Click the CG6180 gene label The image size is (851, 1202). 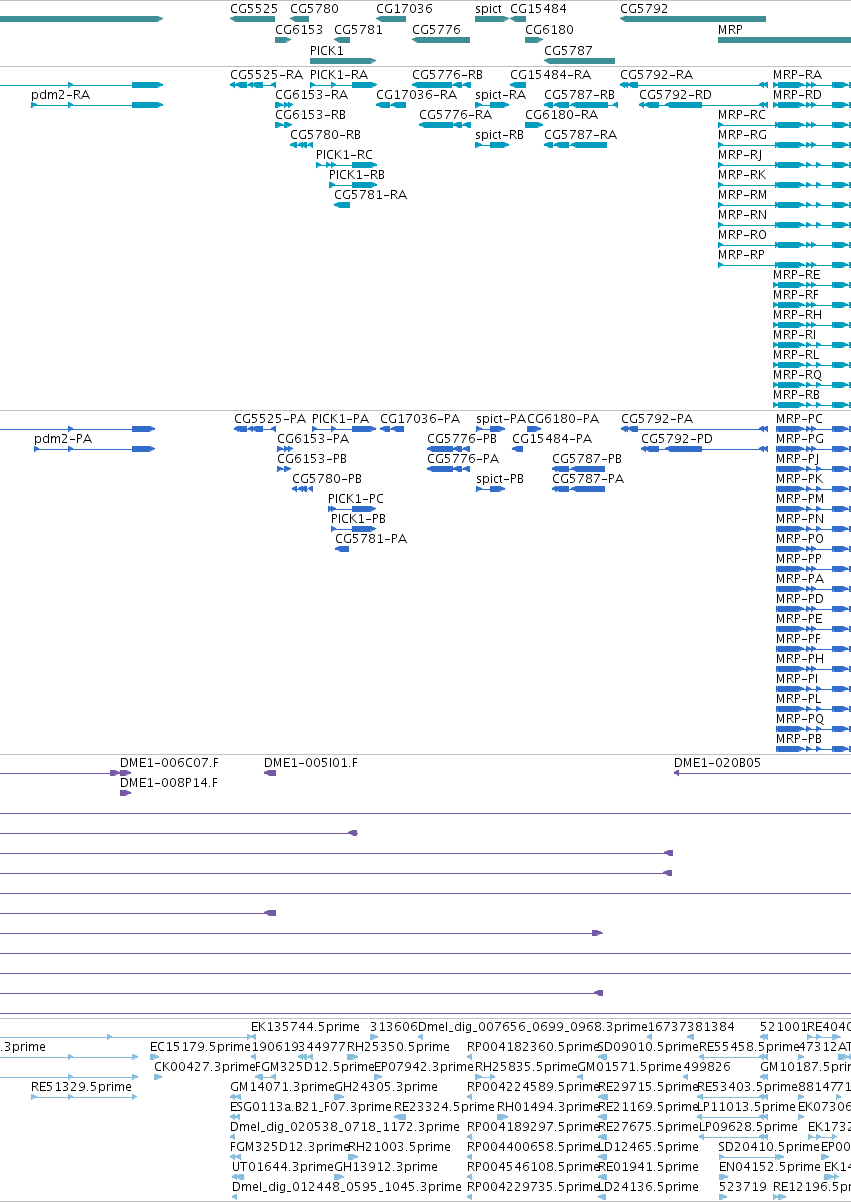pyautogui.click(x=549, y=30)
